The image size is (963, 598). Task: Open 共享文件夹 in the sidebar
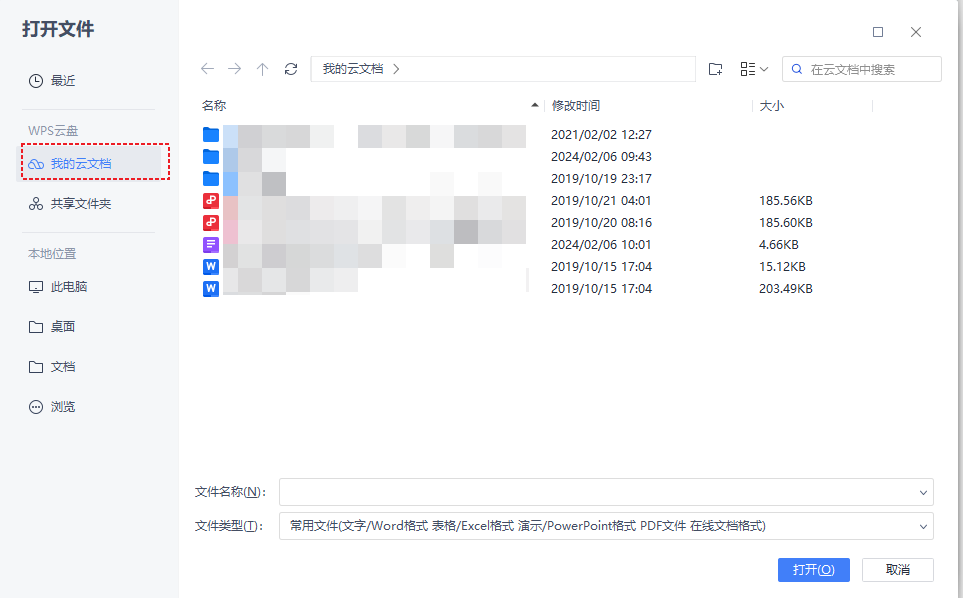[x=81, y=204]
